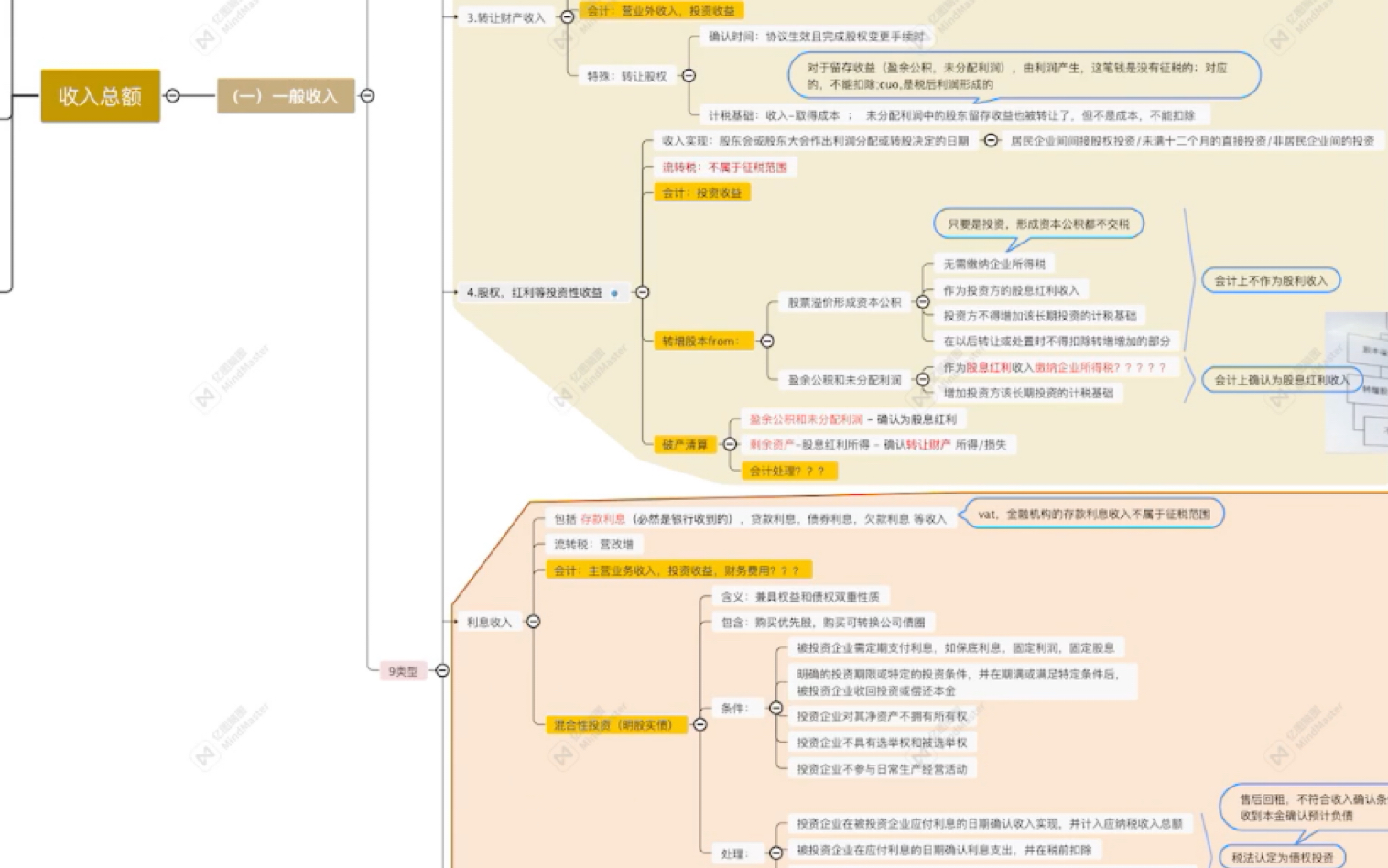
Task: Click the 对于留存收益 callout bubble
Action: click(1025, 75)
